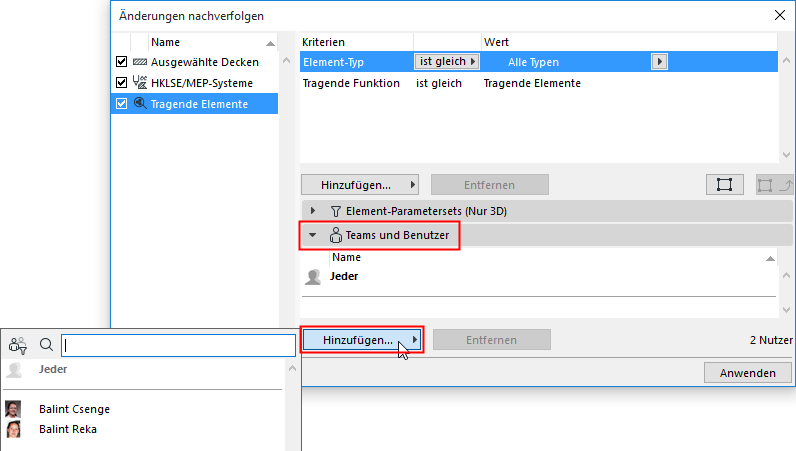The height and width of the screenshot is (451, 796).
Task: Choose Jeder in the user popup list
Action: coord(53,369)
